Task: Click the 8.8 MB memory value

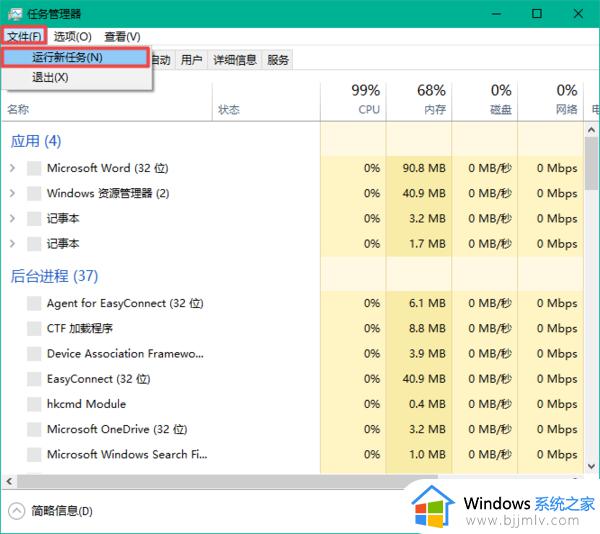Action: pos(427,328)
